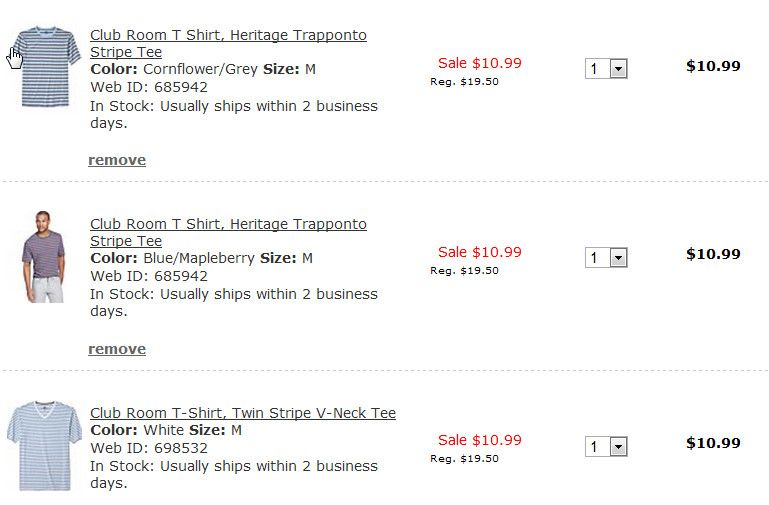Click the red sale price of the V-Neck tee
This screenshot has width=769, height=505.
point(480,440)
